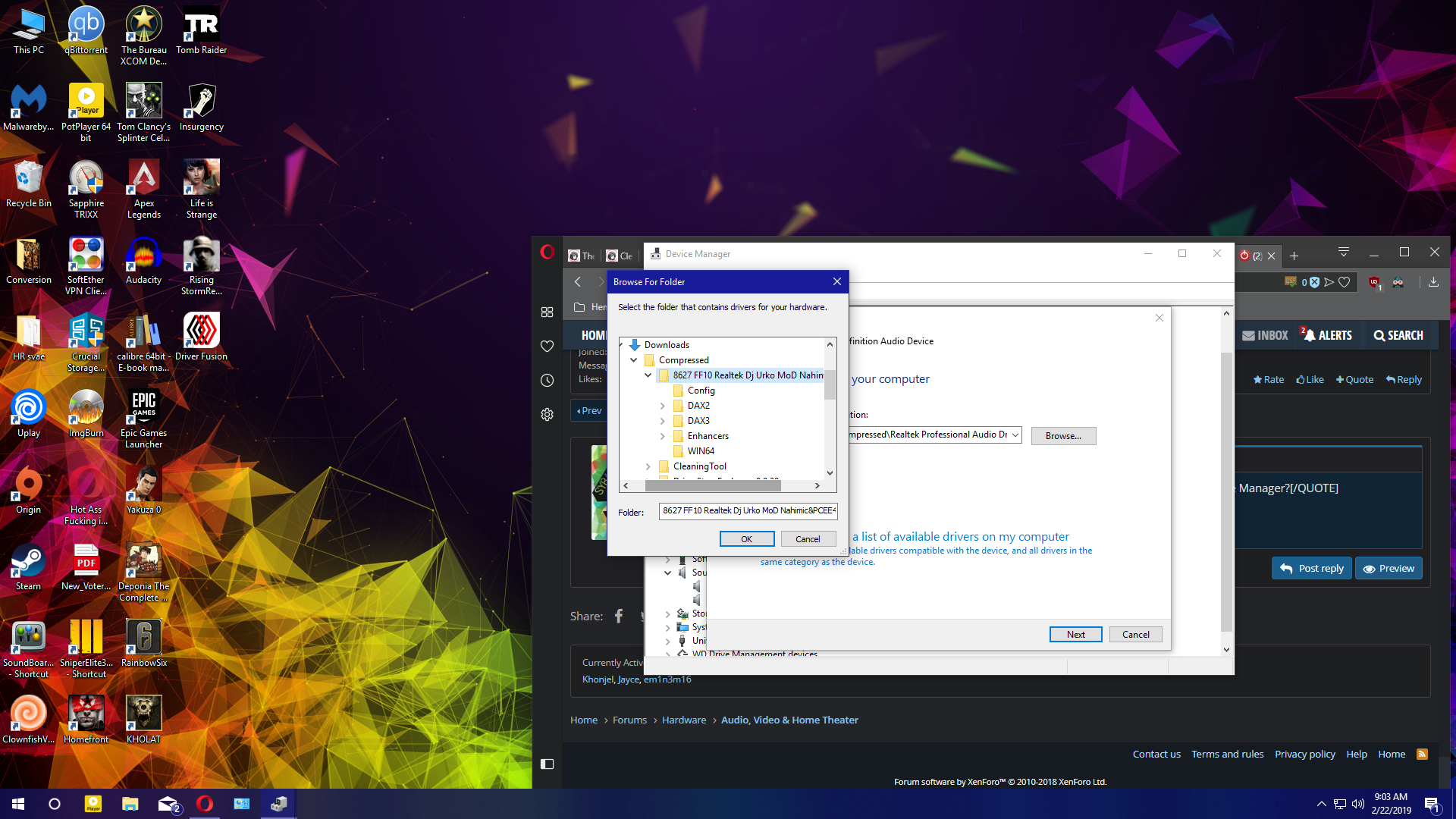Screen dimensions: 1456x819
Task: Click the Folder name input field
Action: coord(748,510)
